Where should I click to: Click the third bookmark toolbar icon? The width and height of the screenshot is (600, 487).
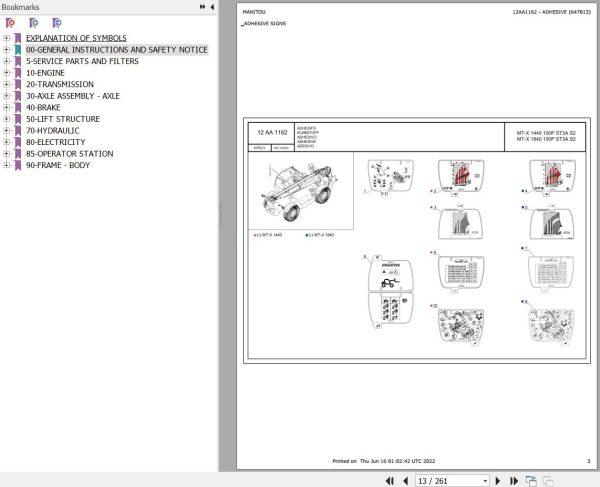(57, 23)
